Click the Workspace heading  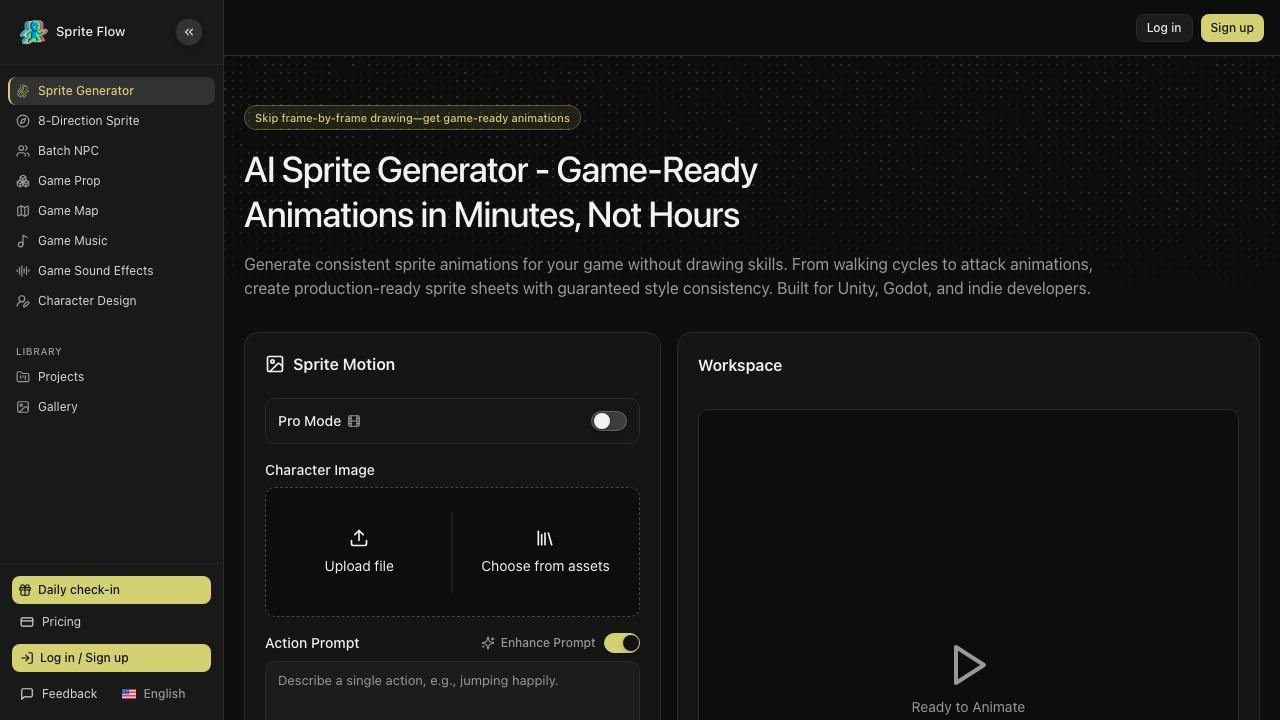click(740, 366)
